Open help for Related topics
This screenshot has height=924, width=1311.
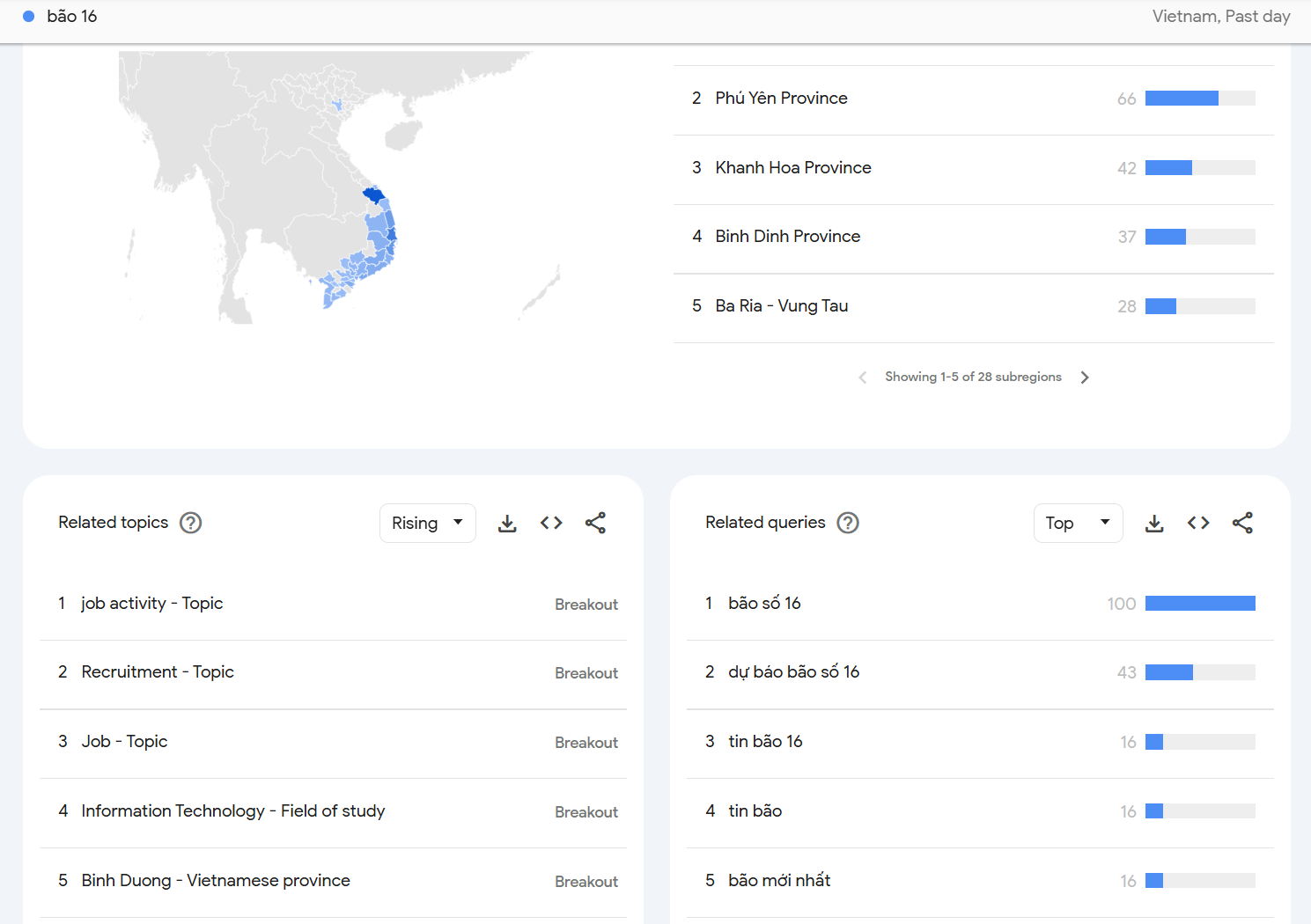(190, 523)
